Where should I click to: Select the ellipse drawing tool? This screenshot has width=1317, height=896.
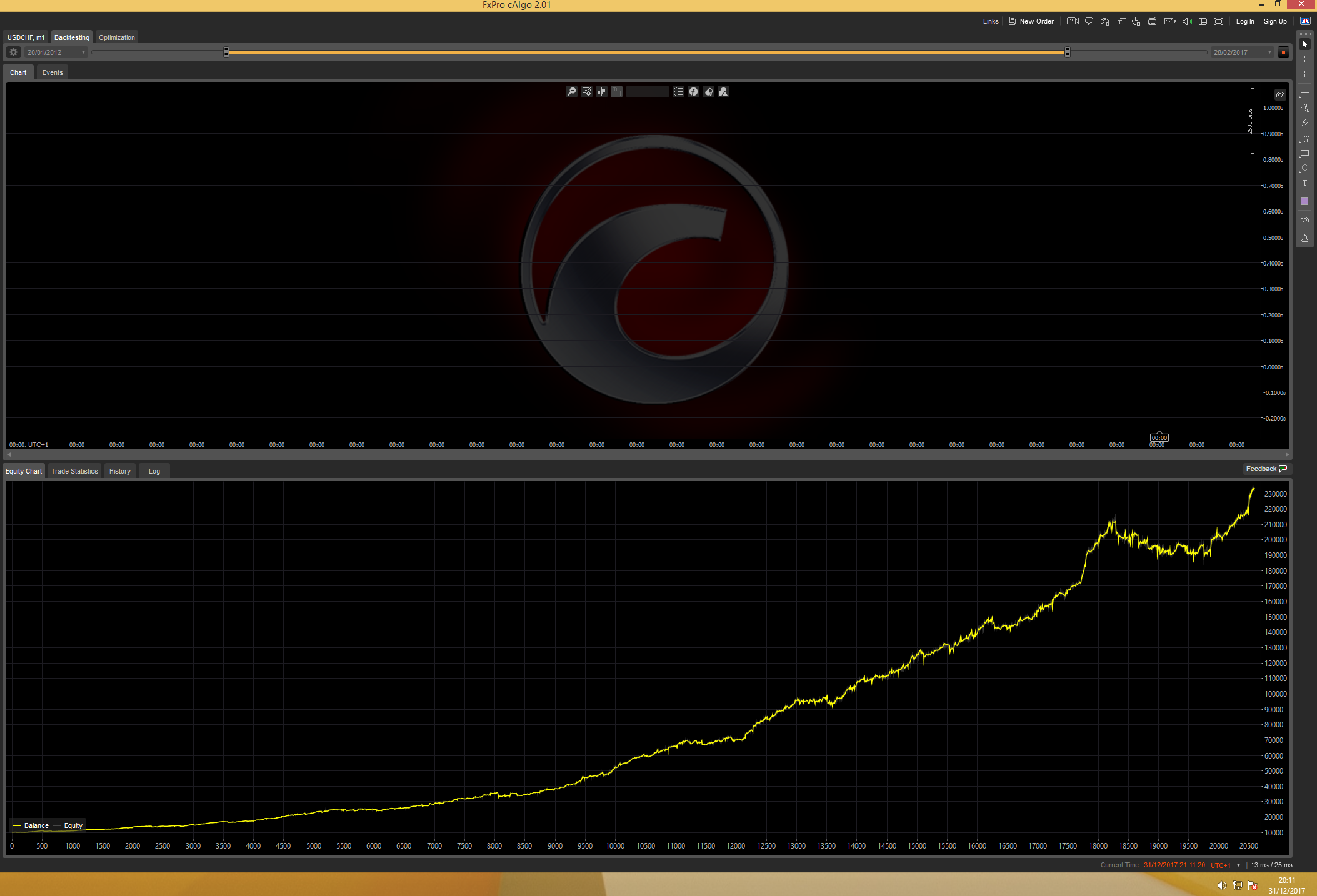tap(1304, 168)
